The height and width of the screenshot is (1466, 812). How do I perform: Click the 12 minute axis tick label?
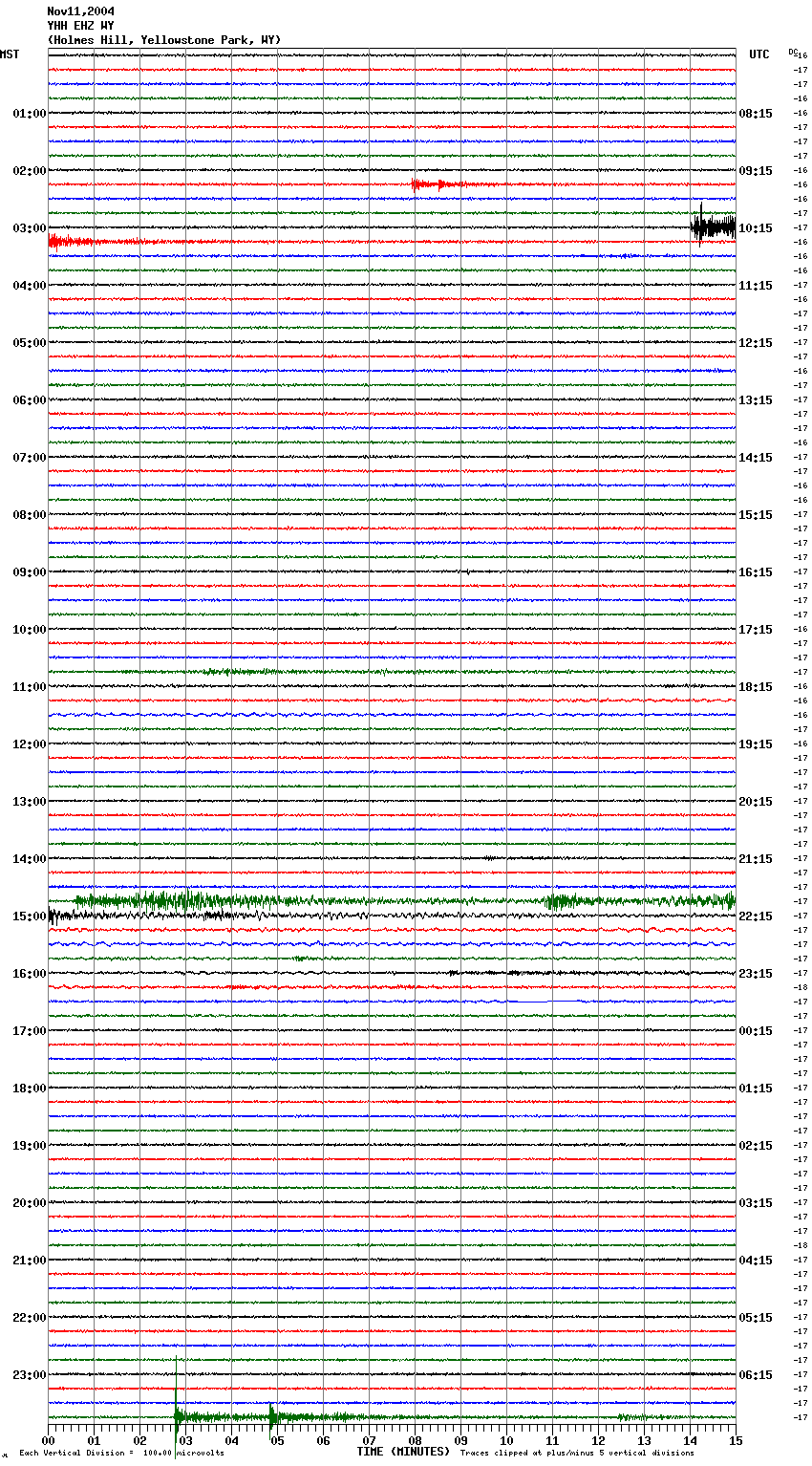tap(599, 1441)
